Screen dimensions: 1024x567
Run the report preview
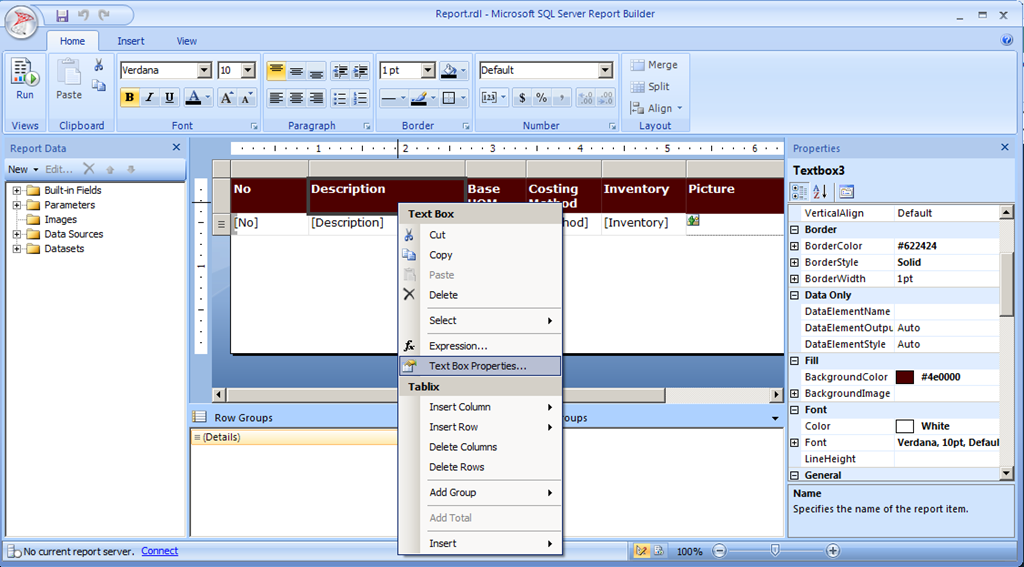(25, 79)
